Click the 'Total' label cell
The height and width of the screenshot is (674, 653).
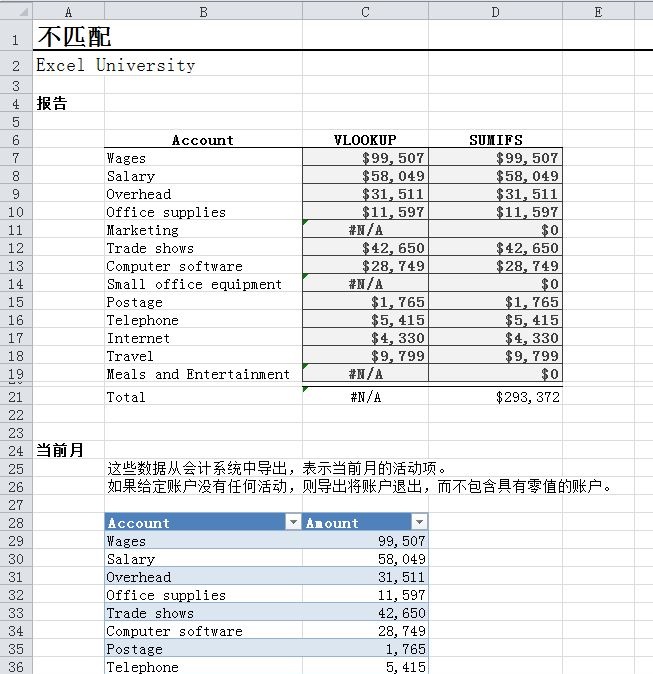point(203,397)
